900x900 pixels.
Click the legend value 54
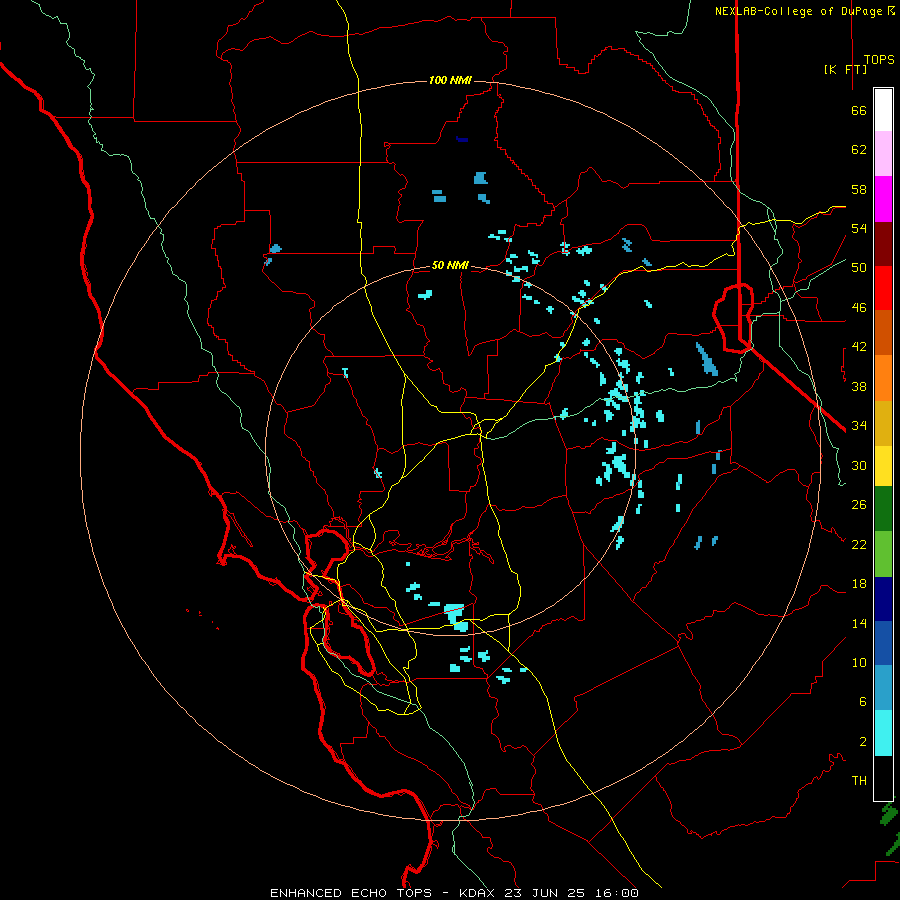[859, 228]
